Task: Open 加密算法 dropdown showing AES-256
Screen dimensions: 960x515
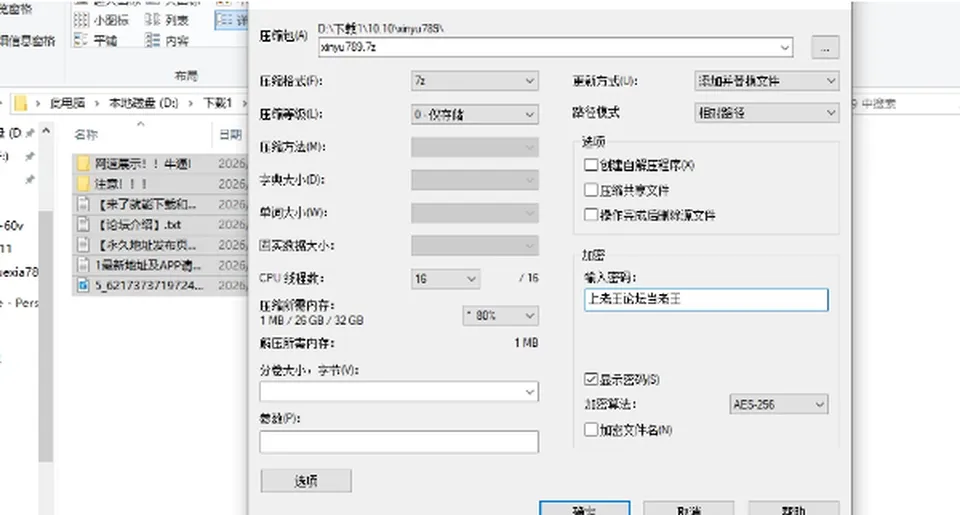Action: pyautogui.click(x=779, y=404)
